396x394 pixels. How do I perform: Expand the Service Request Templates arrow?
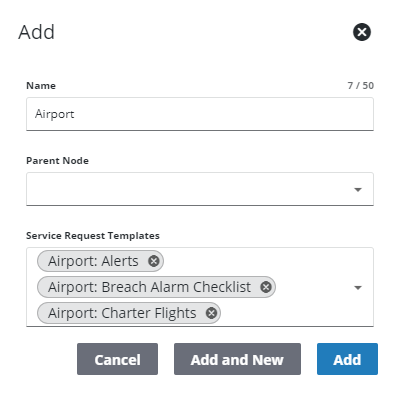click(x=358, y=288)
